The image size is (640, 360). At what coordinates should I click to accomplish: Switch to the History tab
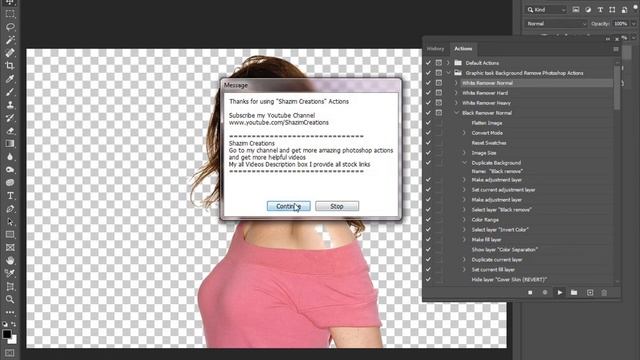pyautogui.click(x=435, y=49)
